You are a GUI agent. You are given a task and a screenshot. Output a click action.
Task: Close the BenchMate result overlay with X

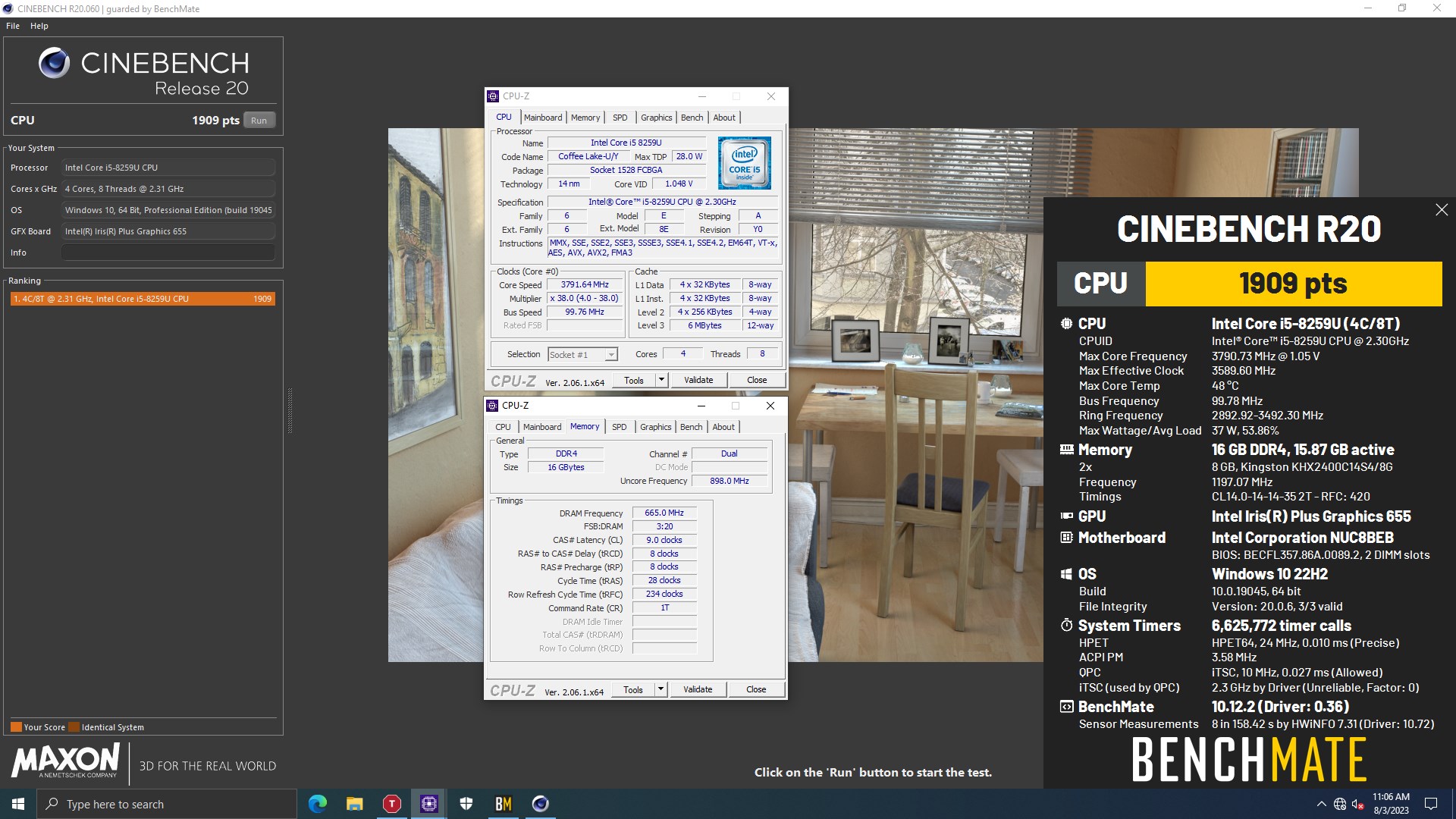point(1442,210)
